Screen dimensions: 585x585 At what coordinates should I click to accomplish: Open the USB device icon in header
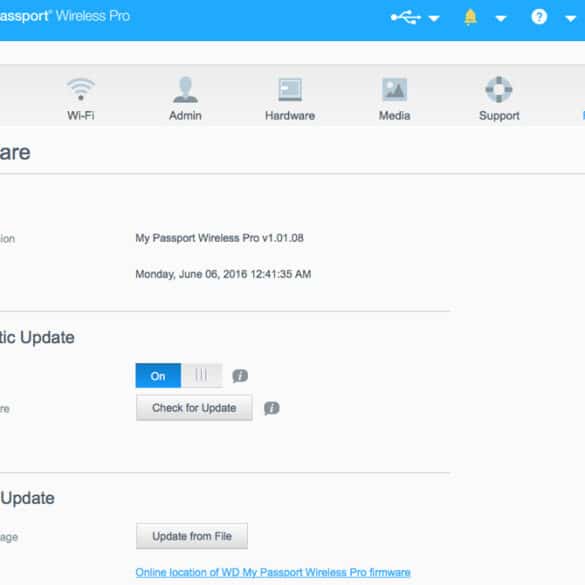click(x=406, y=17)
